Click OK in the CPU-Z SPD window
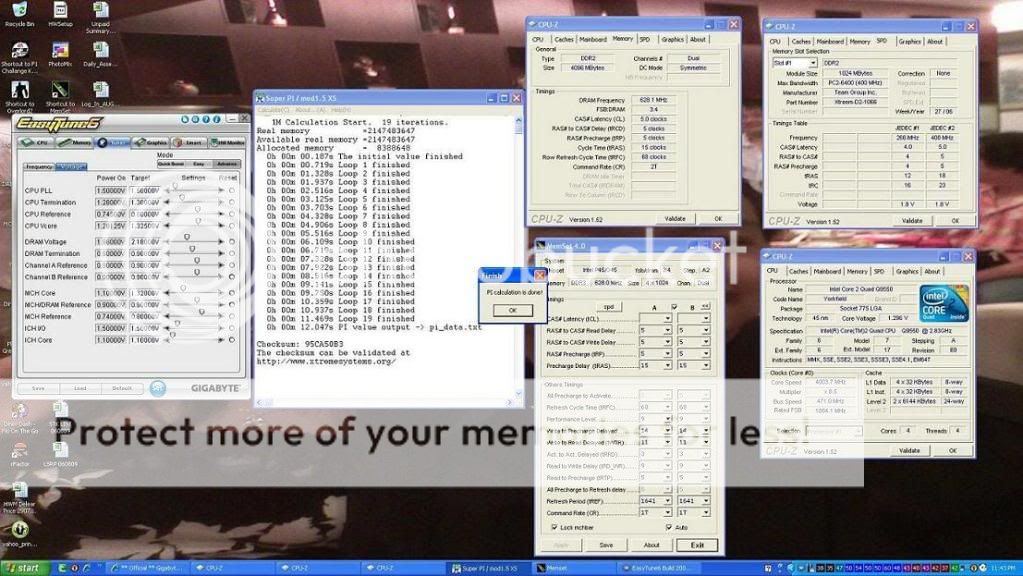The width and height of the screenshot is (1023, 576). click(955, 221)
